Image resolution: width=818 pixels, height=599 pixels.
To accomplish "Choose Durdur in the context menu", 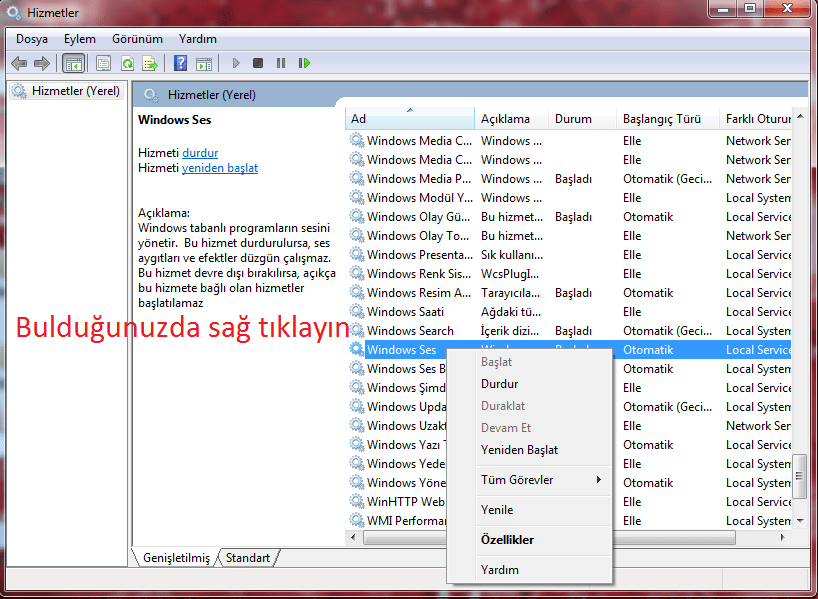I will pos(530,384).
